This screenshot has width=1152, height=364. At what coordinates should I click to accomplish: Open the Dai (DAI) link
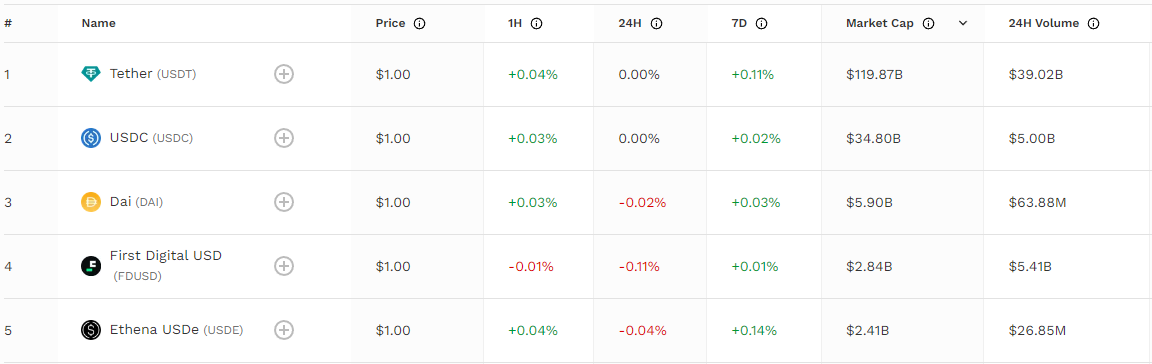[136, 202]
